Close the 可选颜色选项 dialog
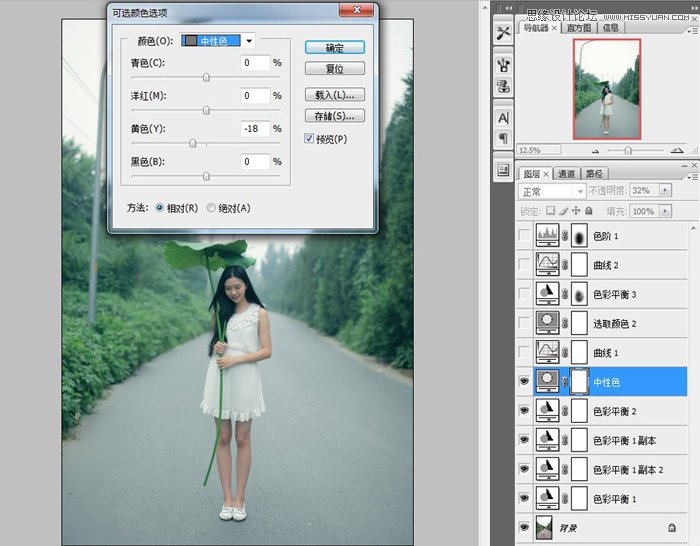 tap(356, 10)
